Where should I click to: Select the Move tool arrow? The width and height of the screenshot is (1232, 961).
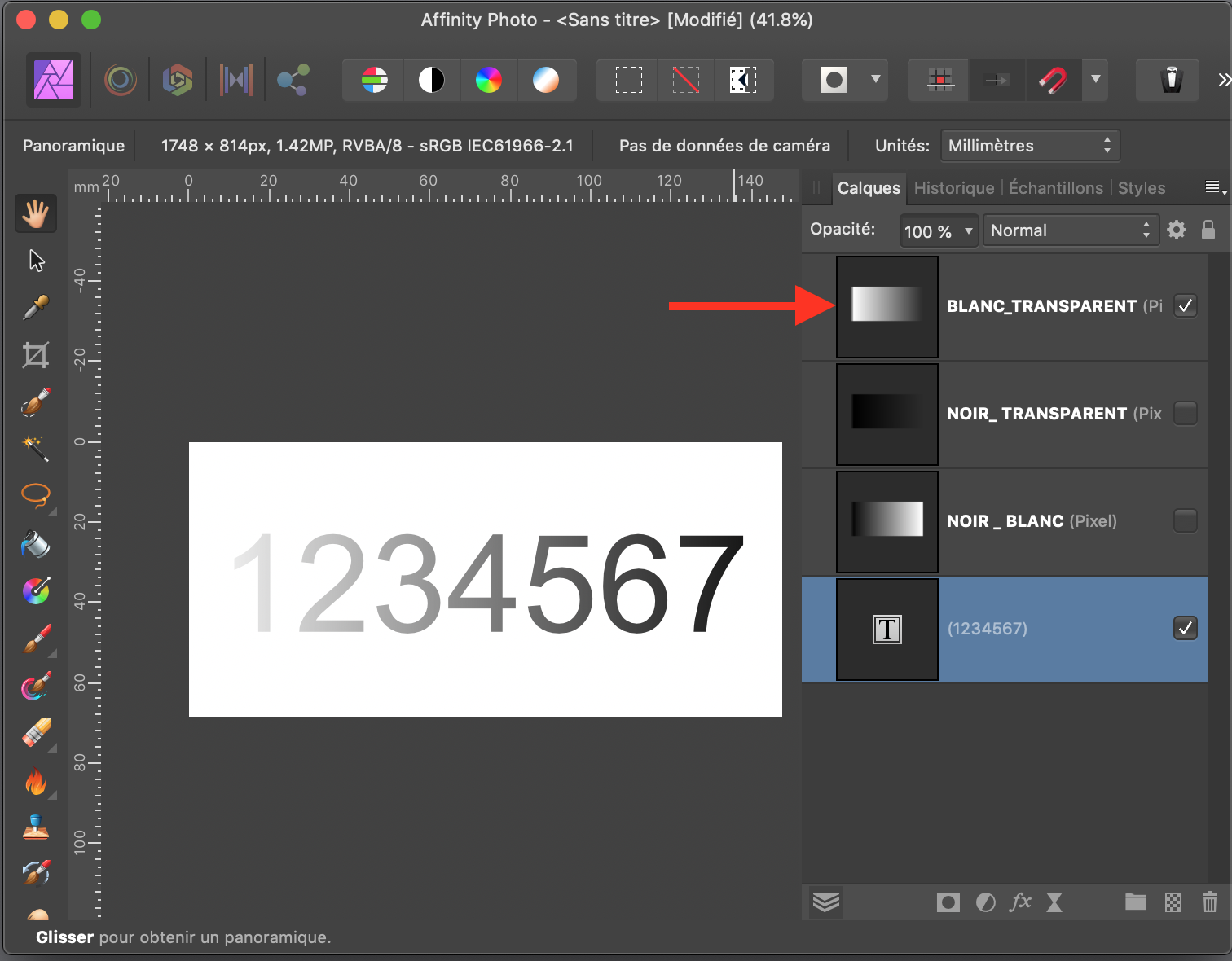click(x=36, y=261)
